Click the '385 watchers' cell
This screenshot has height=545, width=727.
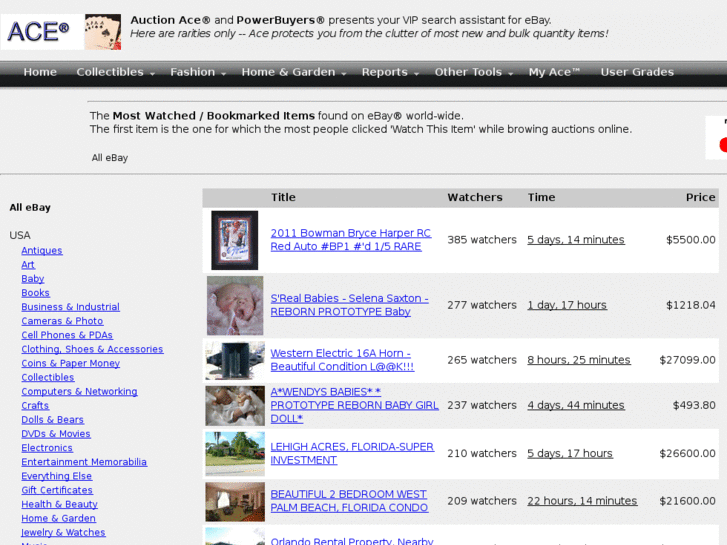(482, 240)
